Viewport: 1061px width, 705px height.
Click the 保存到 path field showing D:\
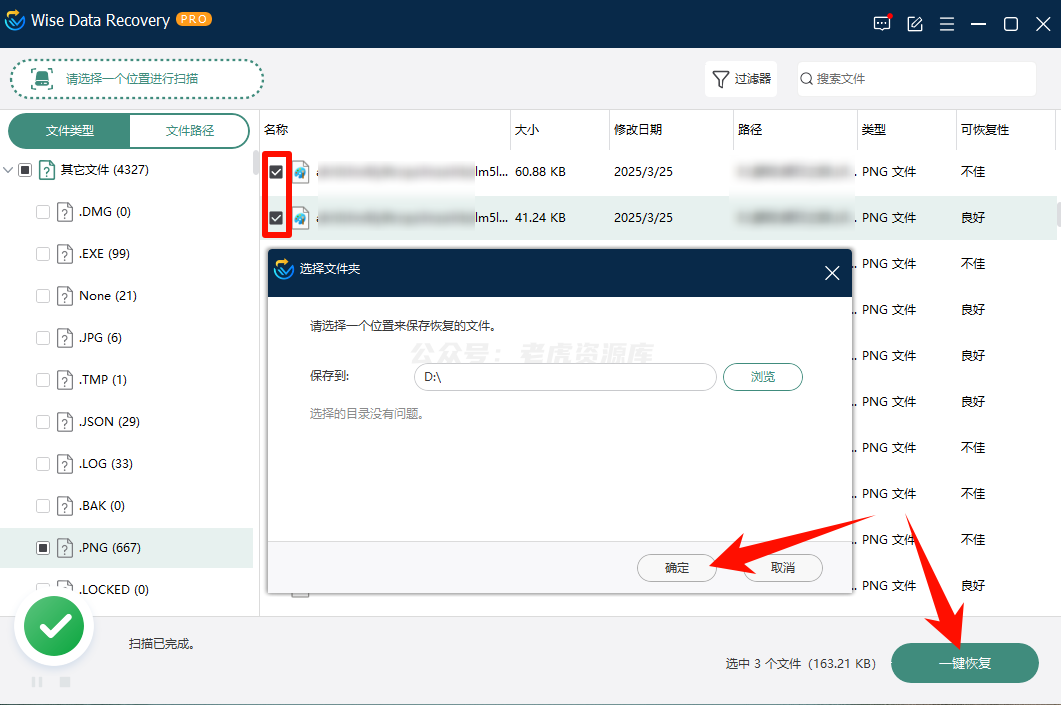pos(565,377)
